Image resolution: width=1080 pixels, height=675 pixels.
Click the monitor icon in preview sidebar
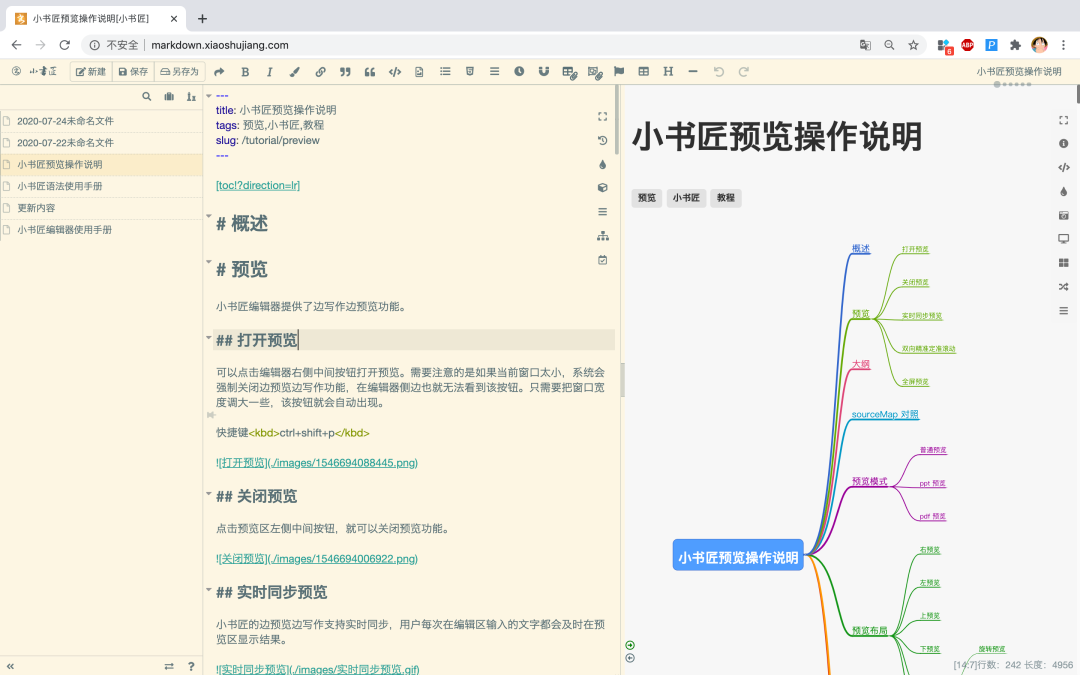[x=1063, y=239]
